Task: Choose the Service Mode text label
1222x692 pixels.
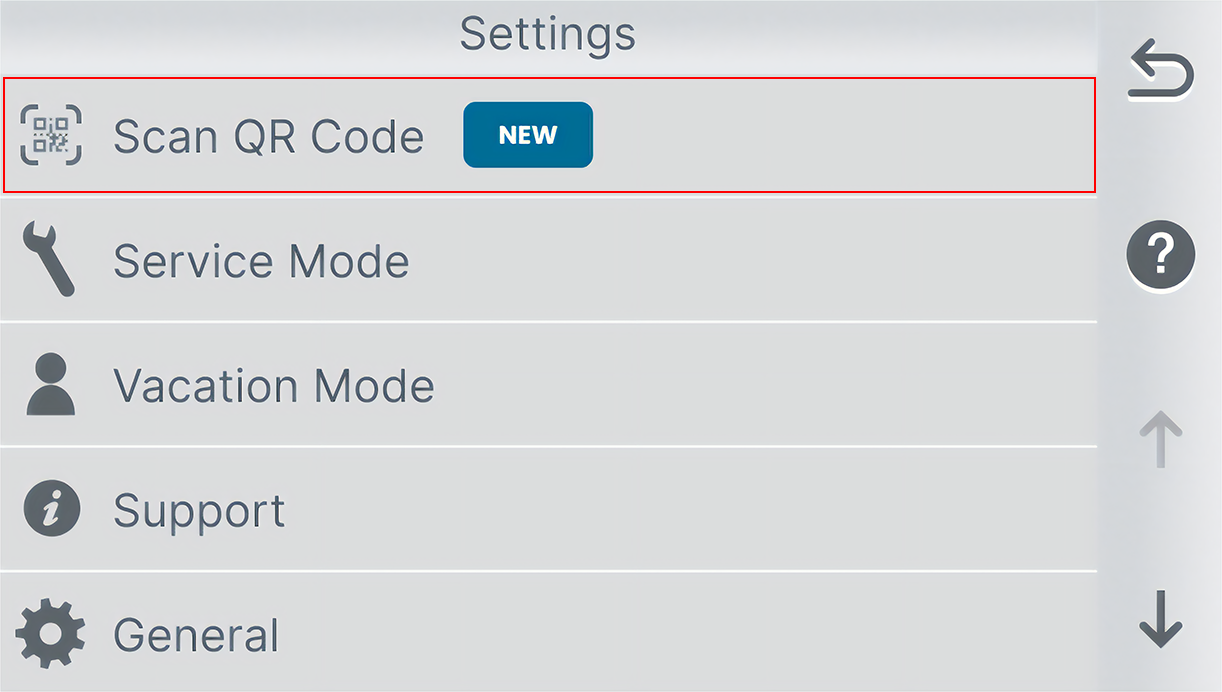Action: (x=261, y=261)
